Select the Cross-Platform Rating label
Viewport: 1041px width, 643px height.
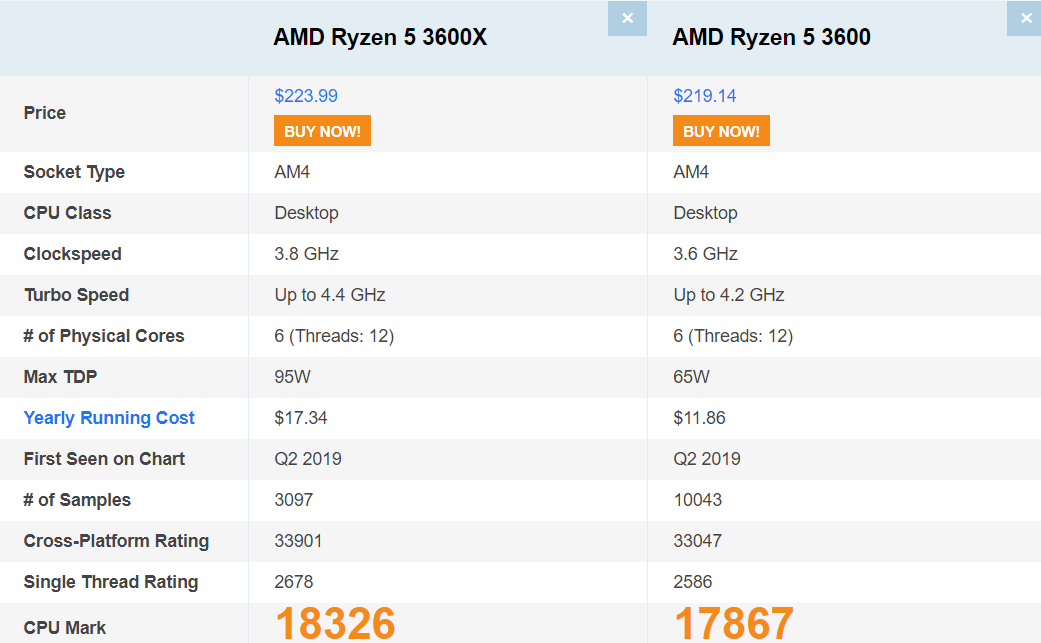coord(116,541)
